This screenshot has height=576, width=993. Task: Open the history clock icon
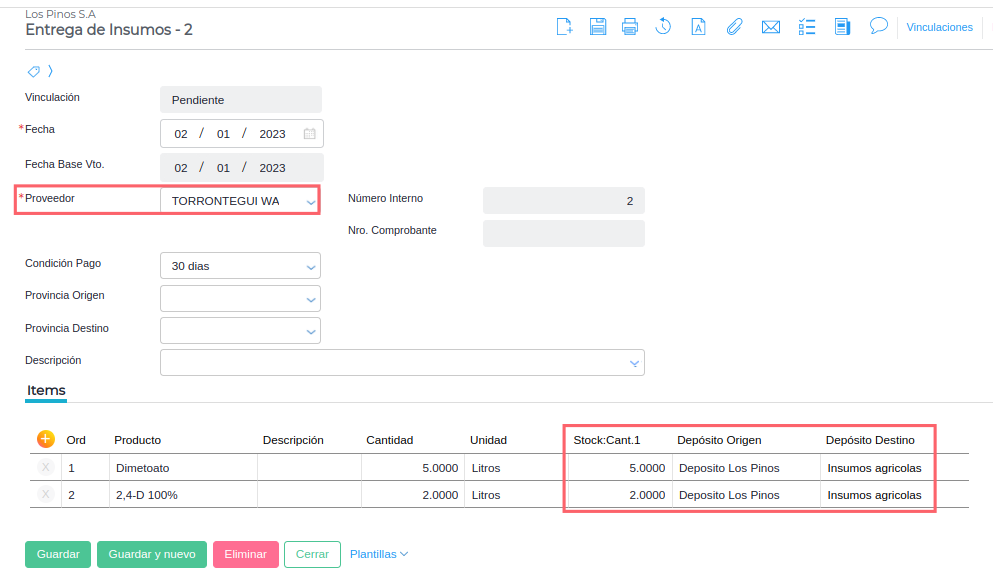(x=663, y=27)
